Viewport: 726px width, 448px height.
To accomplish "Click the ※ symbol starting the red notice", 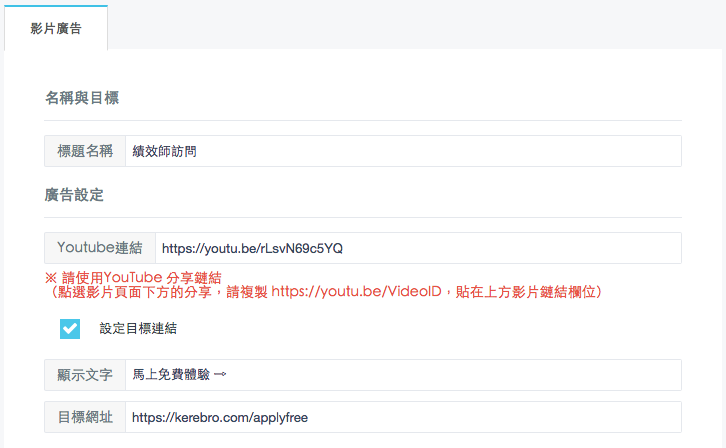I will click(51, 277).
